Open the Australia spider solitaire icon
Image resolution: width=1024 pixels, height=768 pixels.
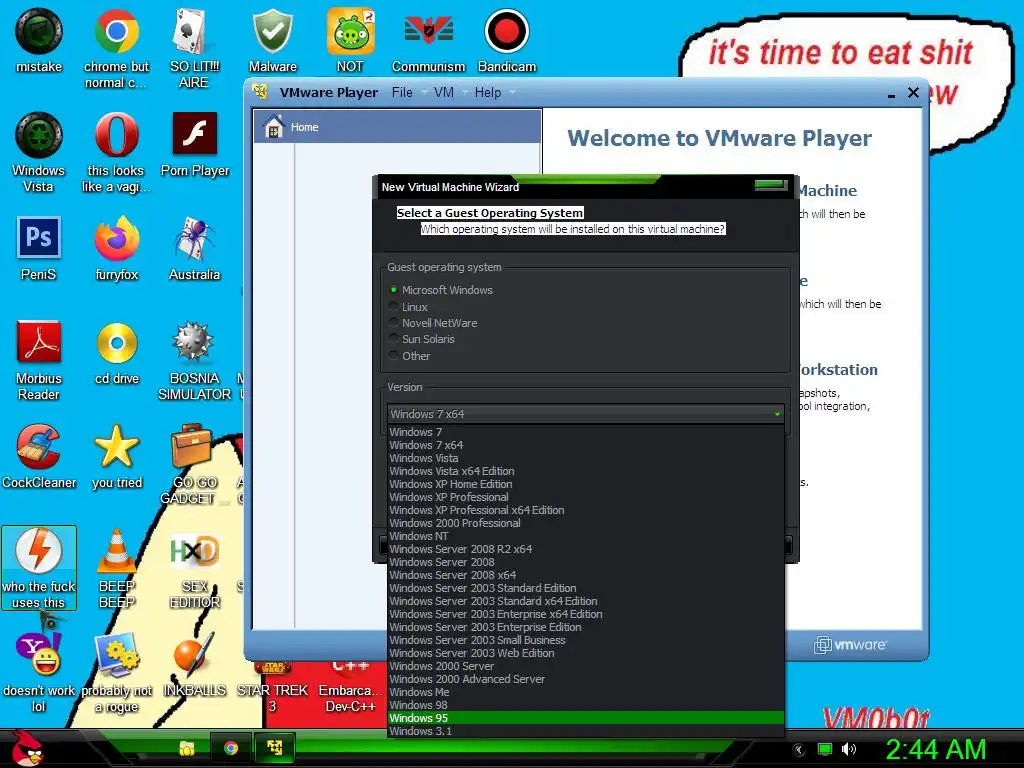point(194,248)
